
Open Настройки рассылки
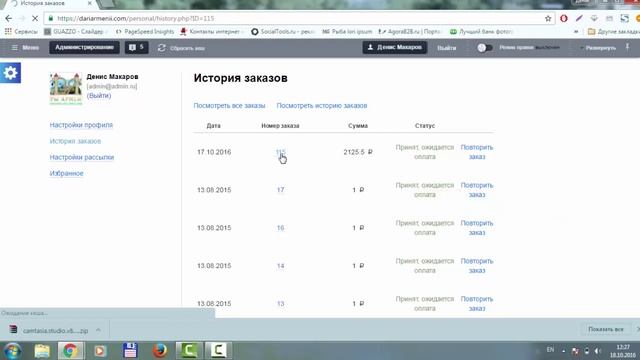[82, 157]
